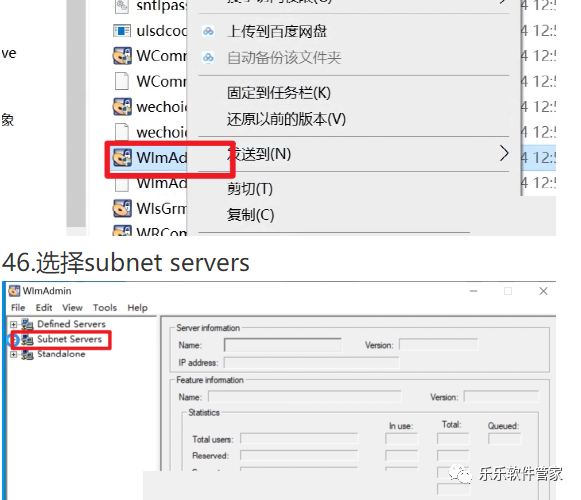The width and height of the screenshot is (581, 500).
Task: Click the Reserved field
Action: click(x=299, y=456)
